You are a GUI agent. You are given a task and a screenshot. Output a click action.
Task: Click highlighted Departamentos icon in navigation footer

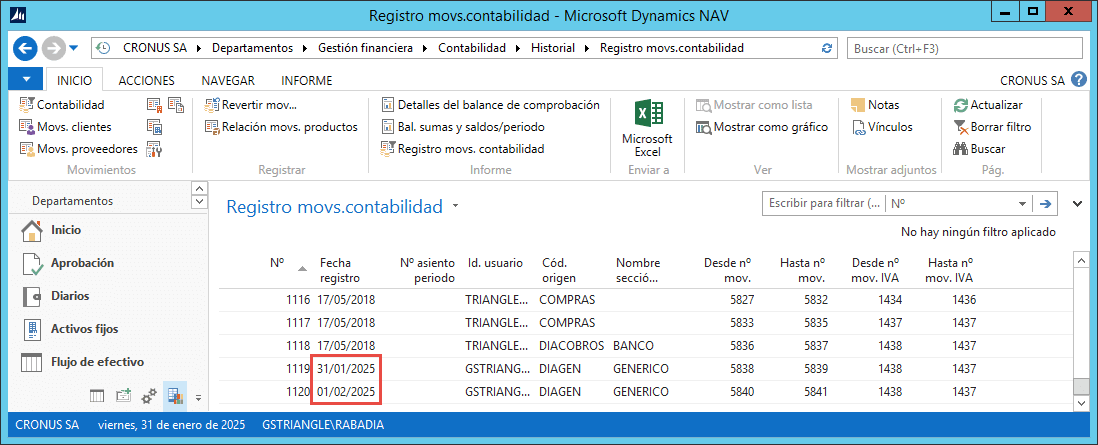tap(174, 397)
